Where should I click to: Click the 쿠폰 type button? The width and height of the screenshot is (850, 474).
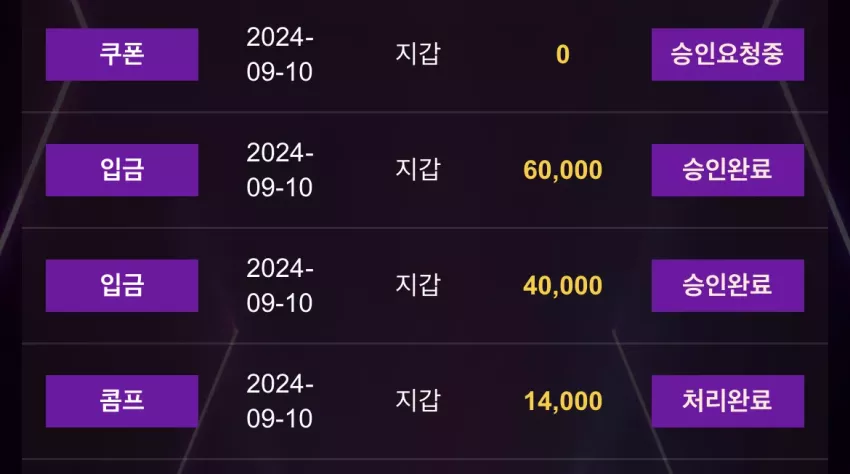122,54
